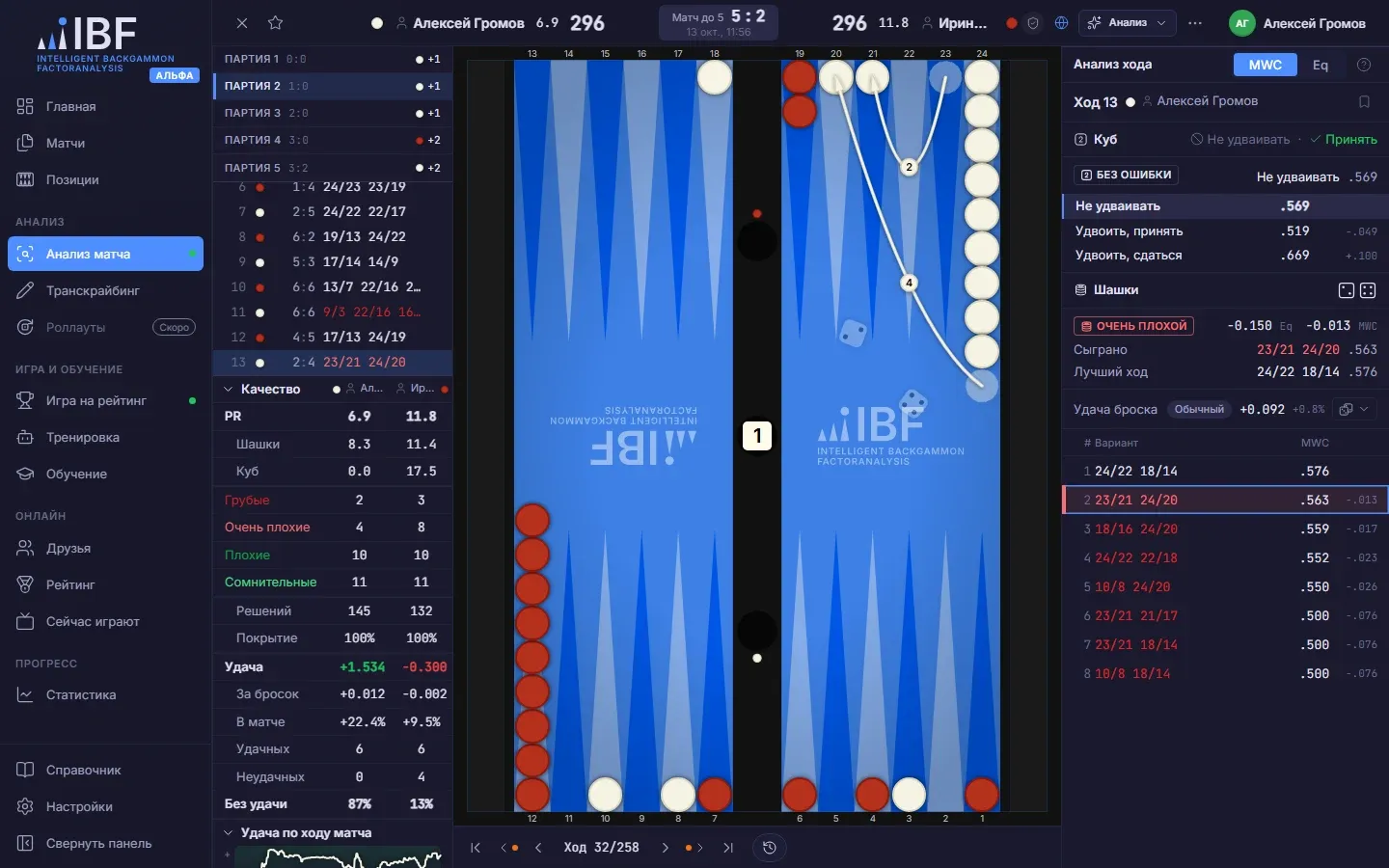Image resolution: width=1389 pixels, height=868 pixels.
Task: Star this match as favorite
Action: [275, 23]
